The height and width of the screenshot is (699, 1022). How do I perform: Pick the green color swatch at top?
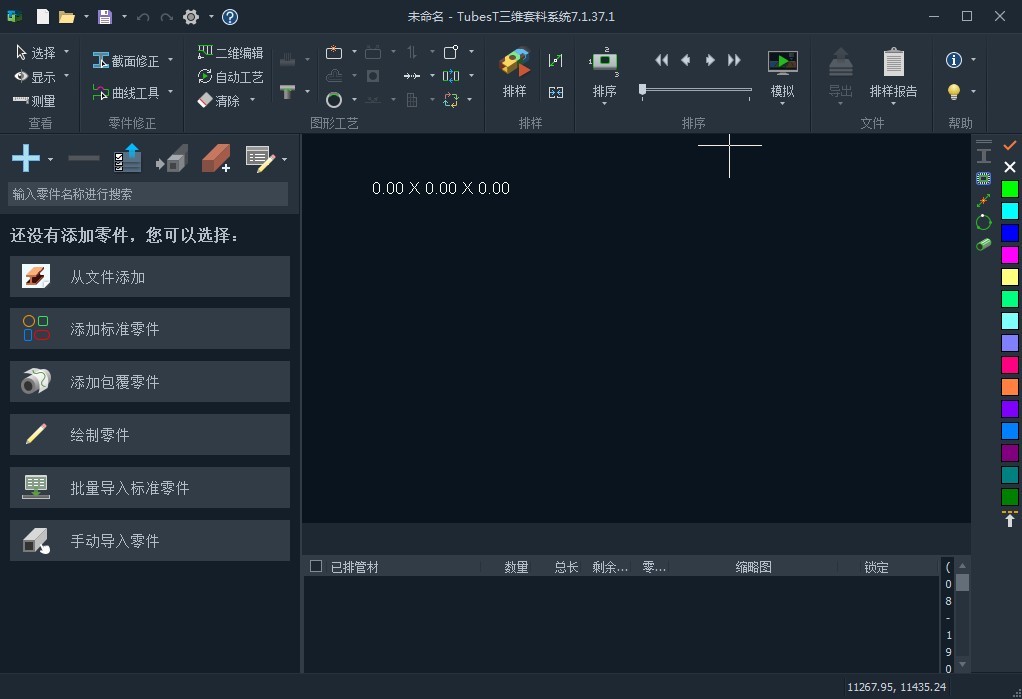pyautogui.click(x=1009, y=188)
